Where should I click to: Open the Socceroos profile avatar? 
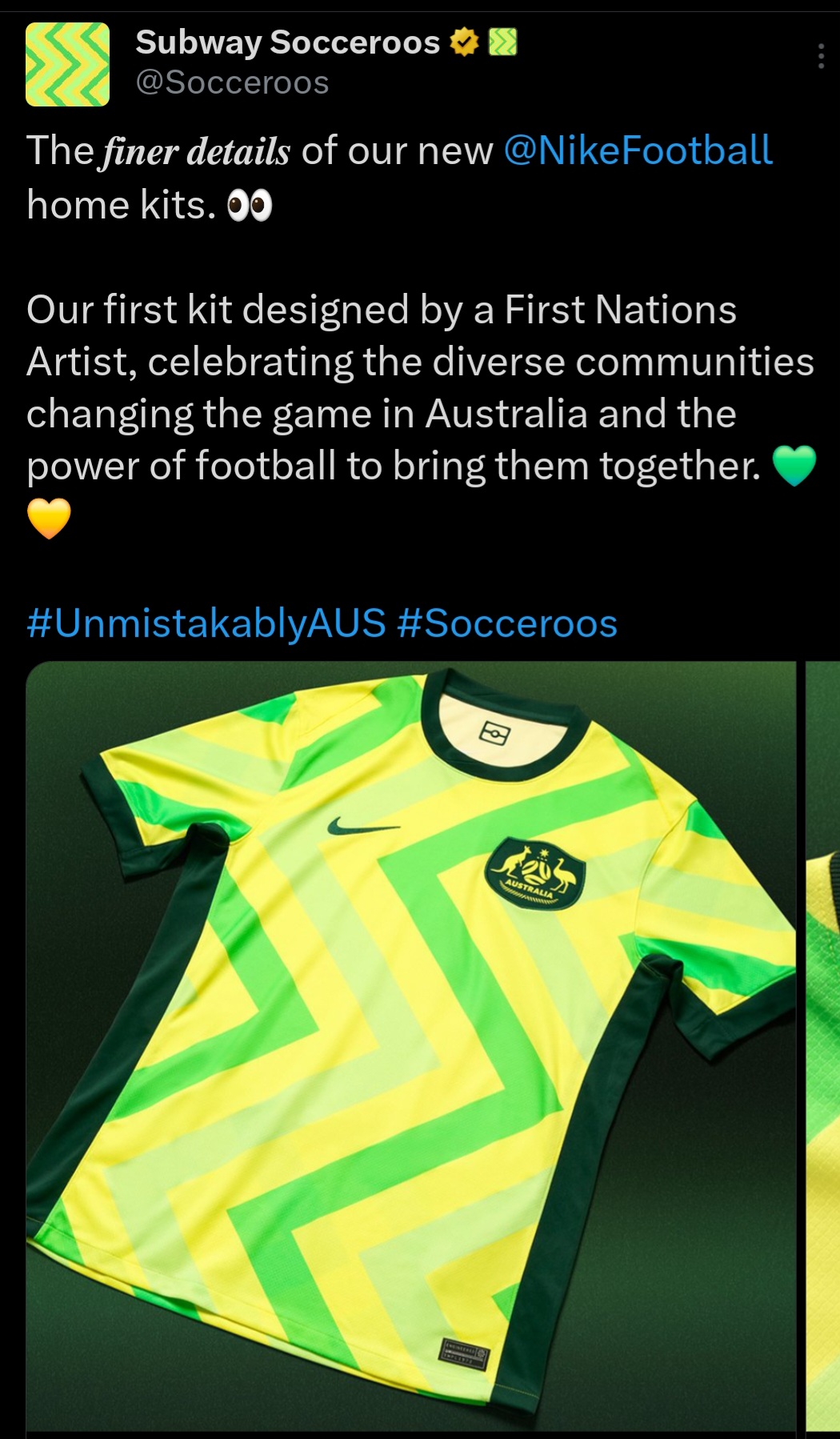pos(67,64)
